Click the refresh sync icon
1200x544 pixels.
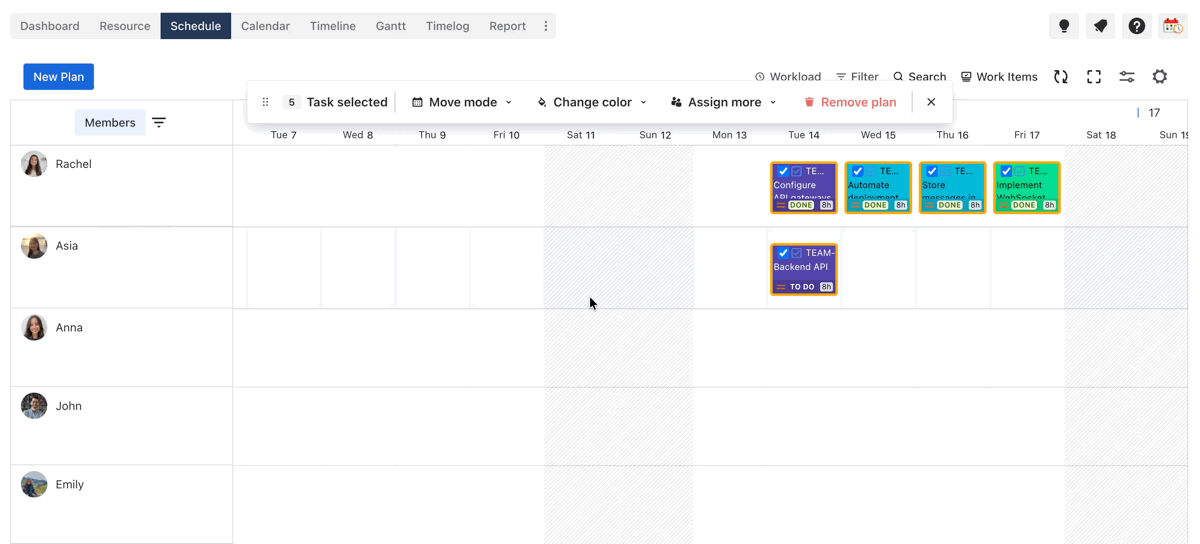(x=1061, y=77)
